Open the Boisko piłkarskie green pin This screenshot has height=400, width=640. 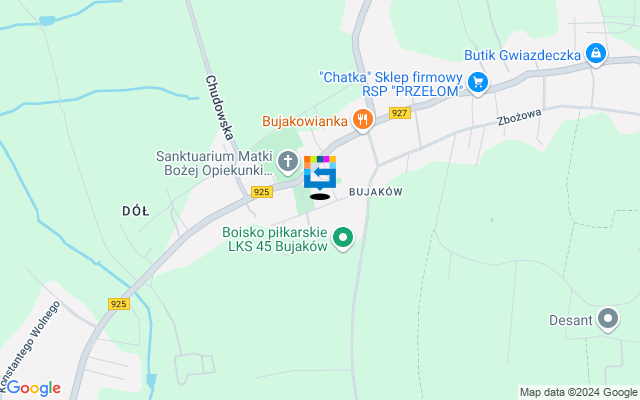(x=343, y=238)
